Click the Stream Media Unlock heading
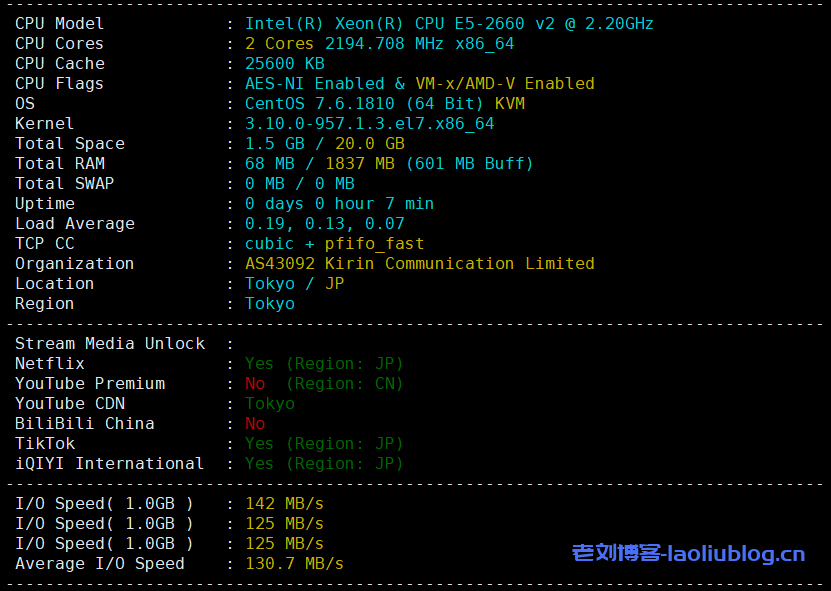Screen dimensions: 831x591 pyautogui.click(x=110, y=343)
